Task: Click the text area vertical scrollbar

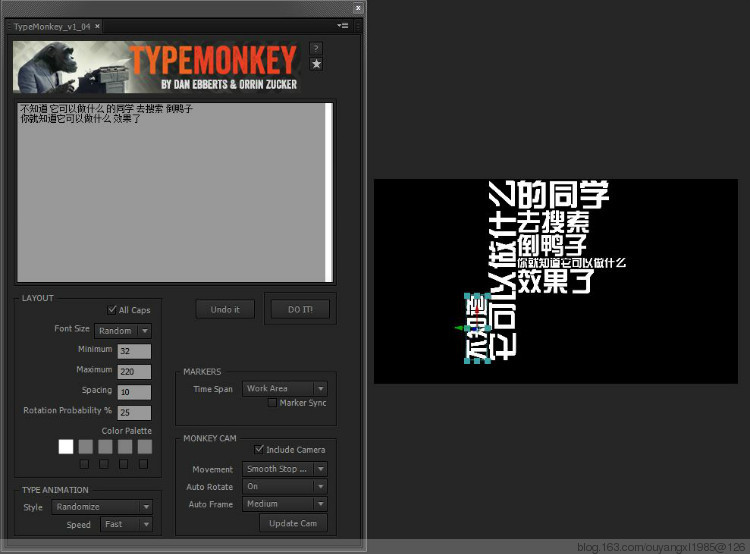Action: (329, 192)
